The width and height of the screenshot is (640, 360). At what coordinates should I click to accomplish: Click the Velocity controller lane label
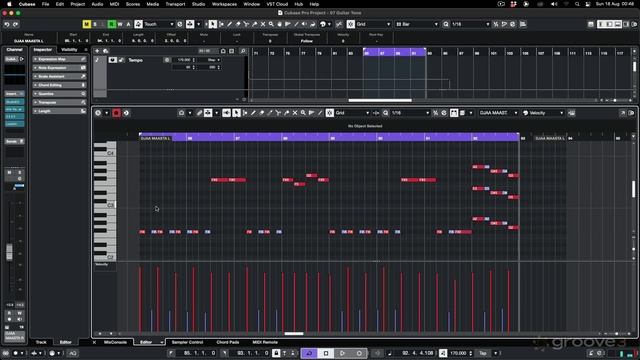(x=102, y=264)
